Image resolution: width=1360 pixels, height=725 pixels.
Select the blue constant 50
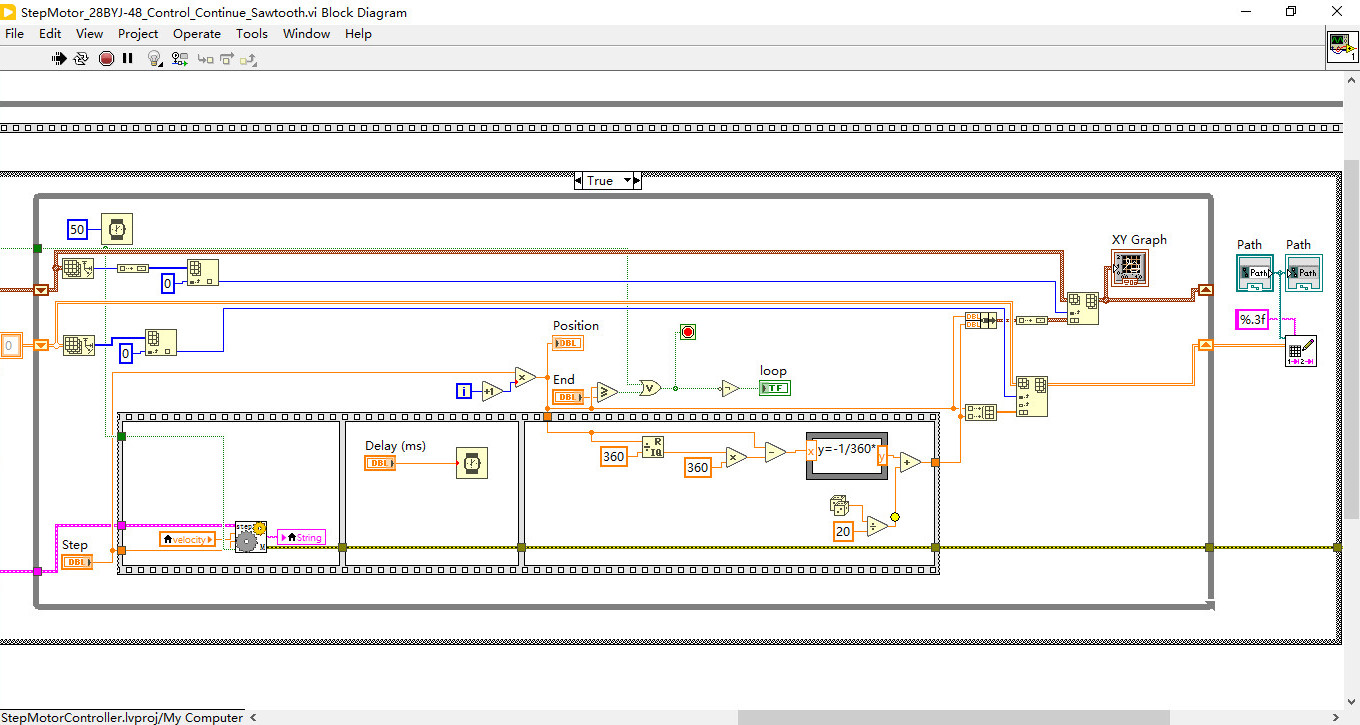coord(78,229)
